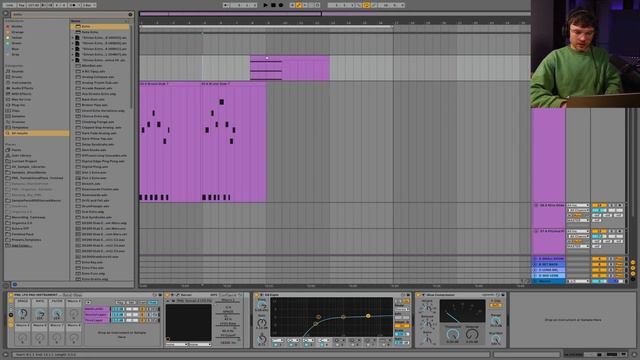Click the RATE macro knob
The width and height of the screenshot is (640, 360).
[x=40, y=313]
